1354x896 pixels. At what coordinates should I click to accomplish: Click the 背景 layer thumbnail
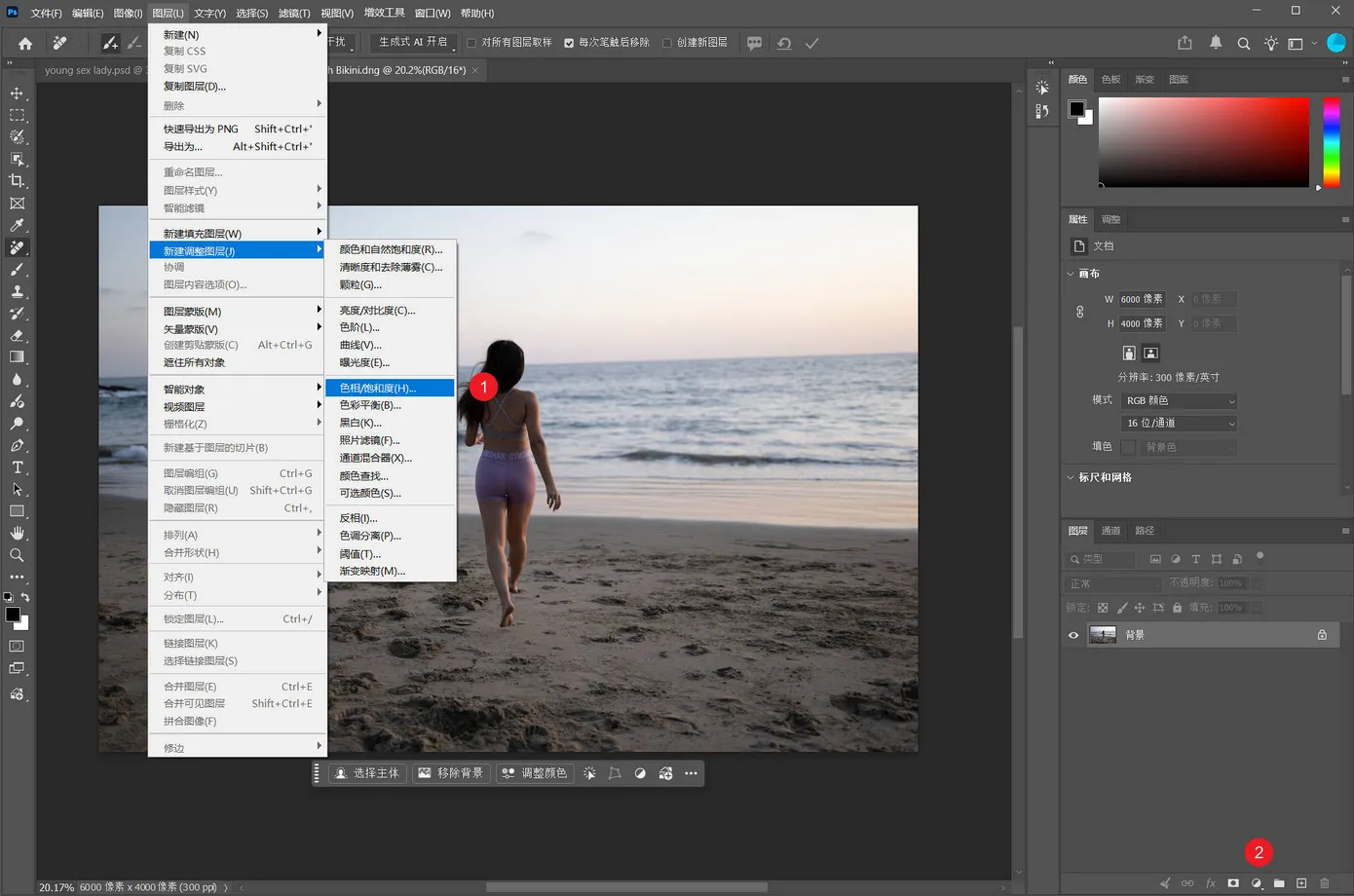(x=1103, y=635)
